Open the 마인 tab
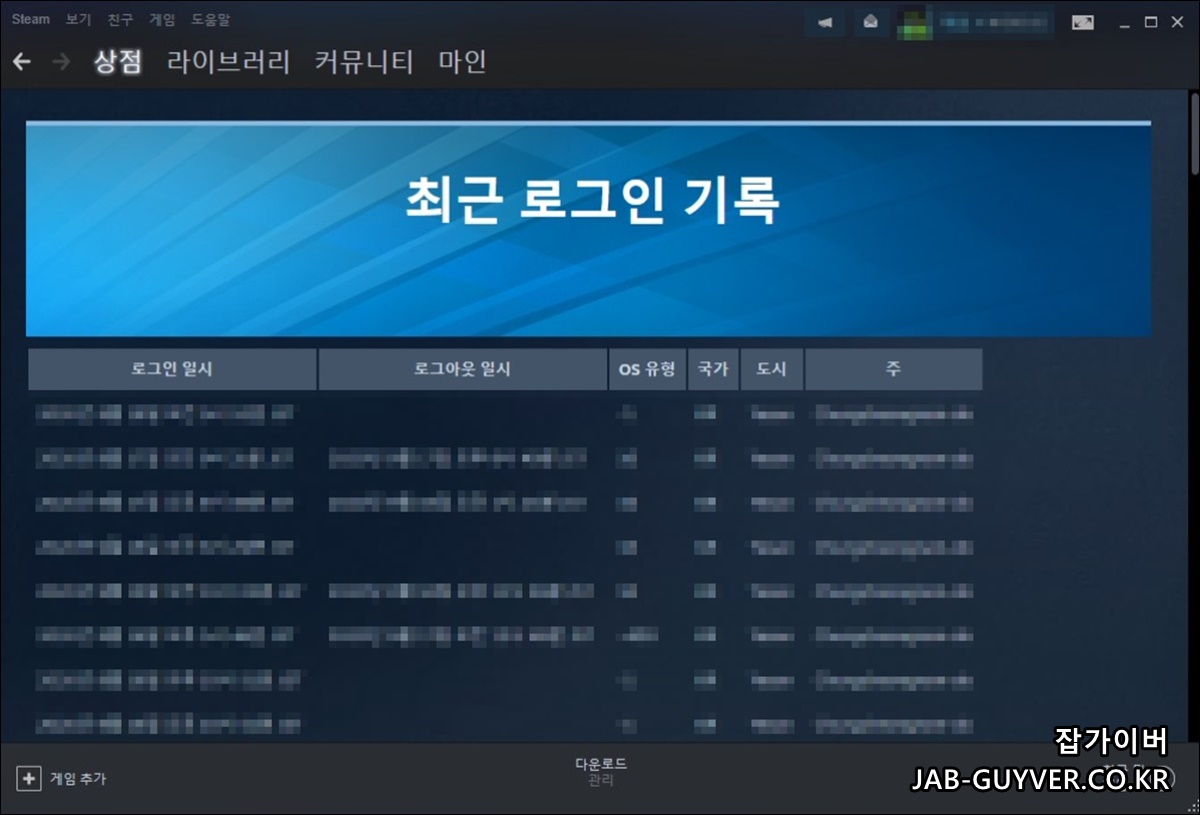Image resolution: width=1200 pixels, height=815 pixels. [459, 61]
